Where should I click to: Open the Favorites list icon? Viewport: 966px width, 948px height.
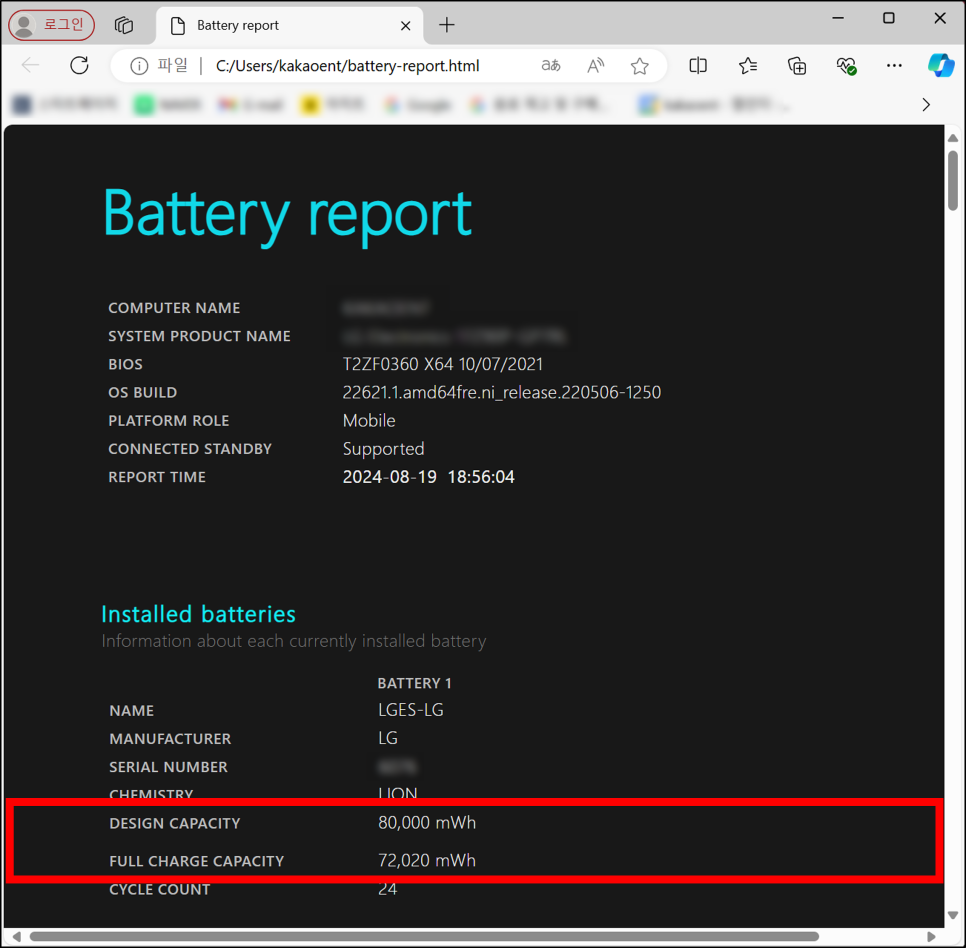748,65
